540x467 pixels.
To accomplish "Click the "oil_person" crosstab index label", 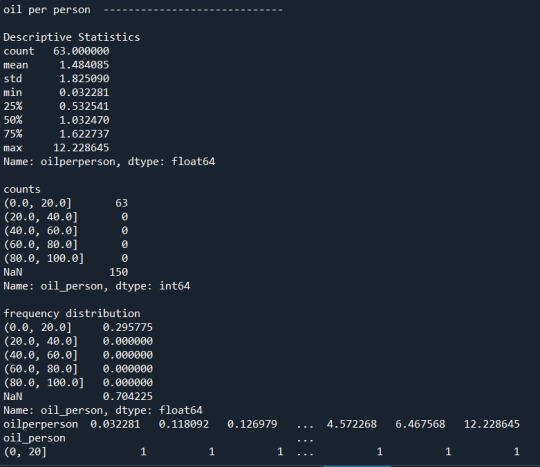I will pos(34,438).
